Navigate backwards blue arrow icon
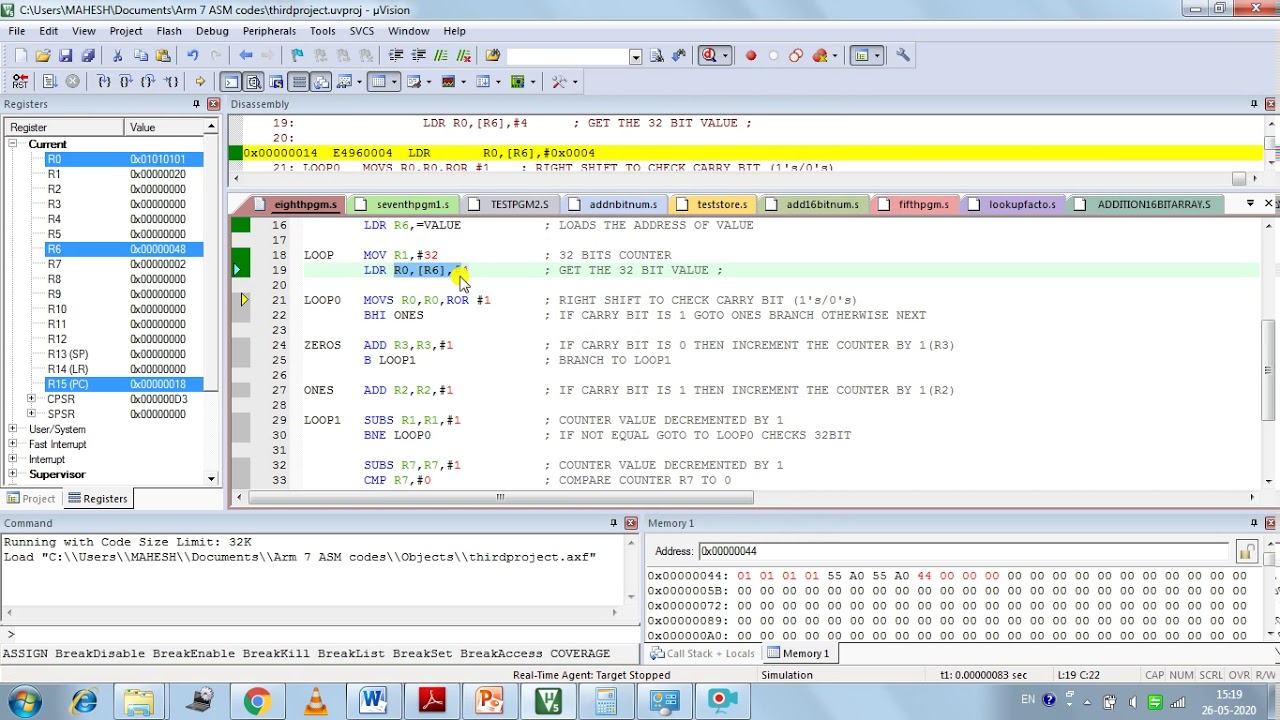1280x720 pixels. (x=246, y=56)
